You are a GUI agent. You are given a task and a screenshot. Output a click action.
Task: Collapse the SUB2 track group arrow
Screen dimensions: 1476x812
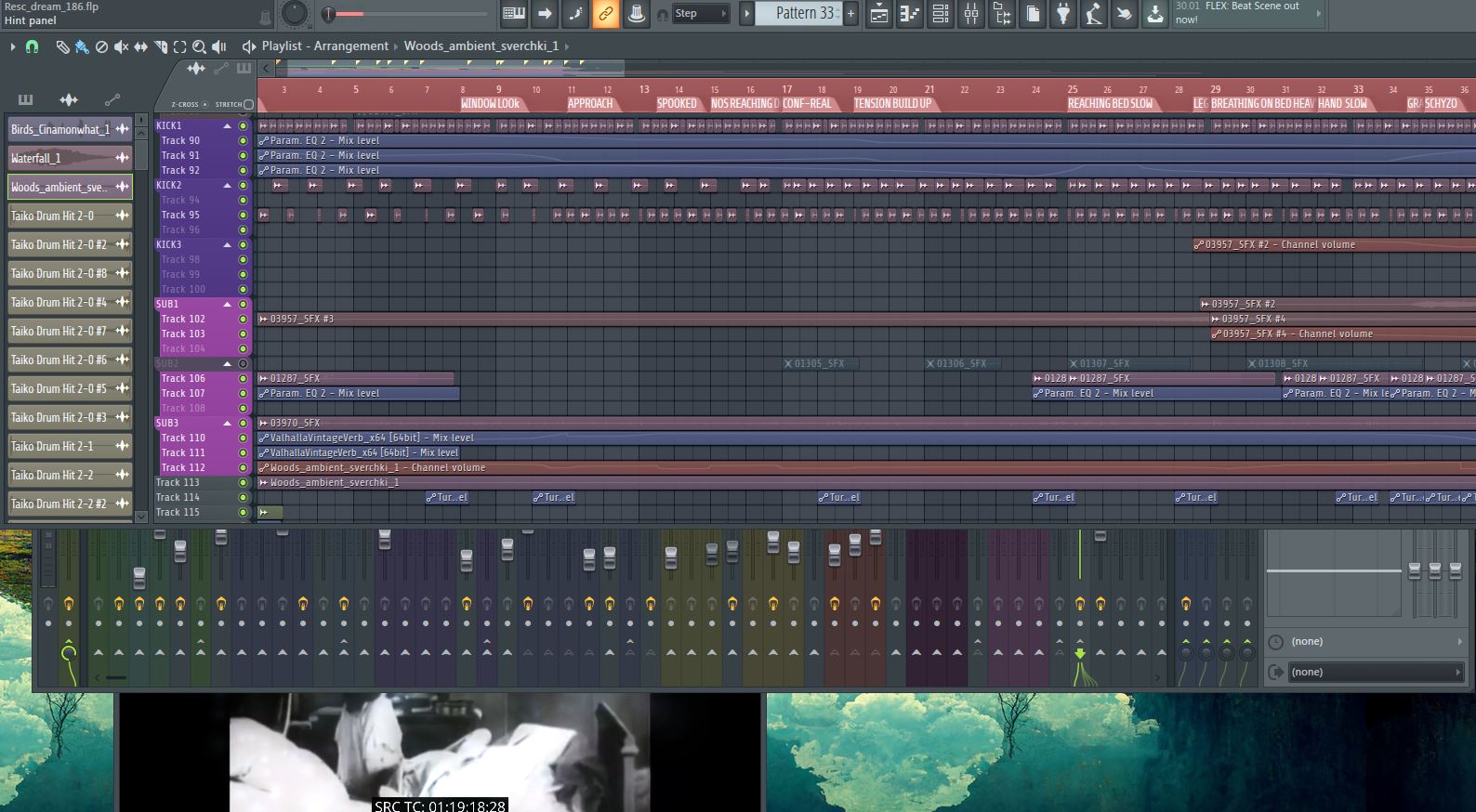227,364
